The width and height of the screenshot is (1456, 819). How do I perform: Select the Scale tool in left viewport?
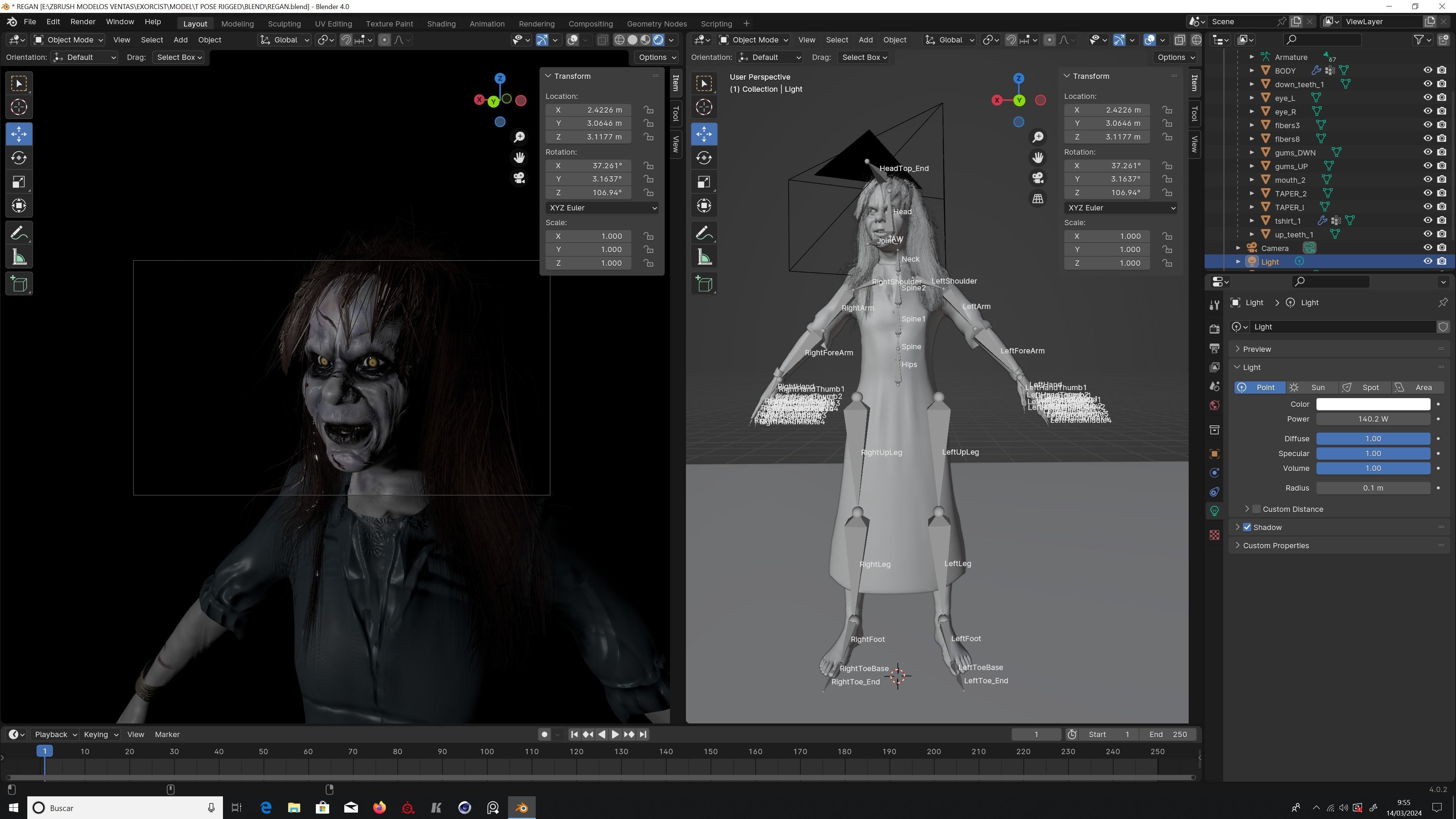(x=19, y=182)
